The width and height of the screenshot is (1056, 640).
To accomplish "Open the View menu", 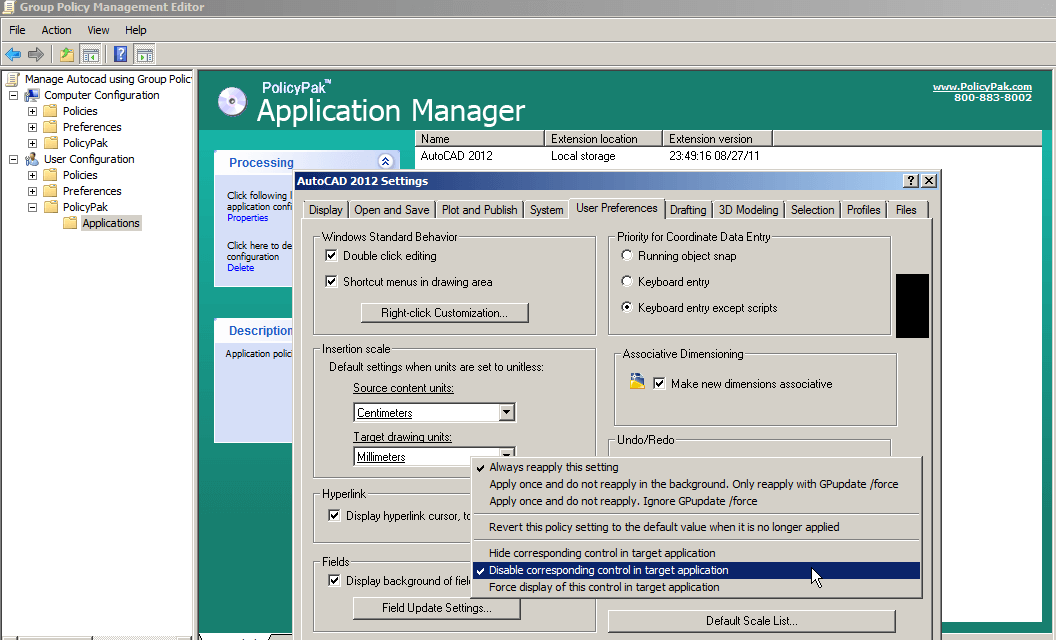I will click(98, 30).
